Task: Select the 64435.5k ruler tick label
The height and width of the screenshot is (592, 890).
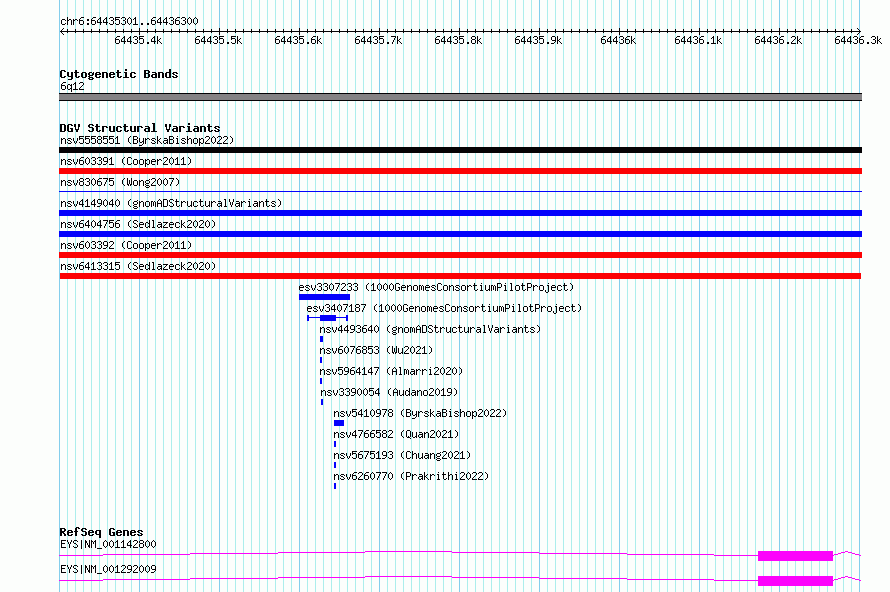Action: 218,40
